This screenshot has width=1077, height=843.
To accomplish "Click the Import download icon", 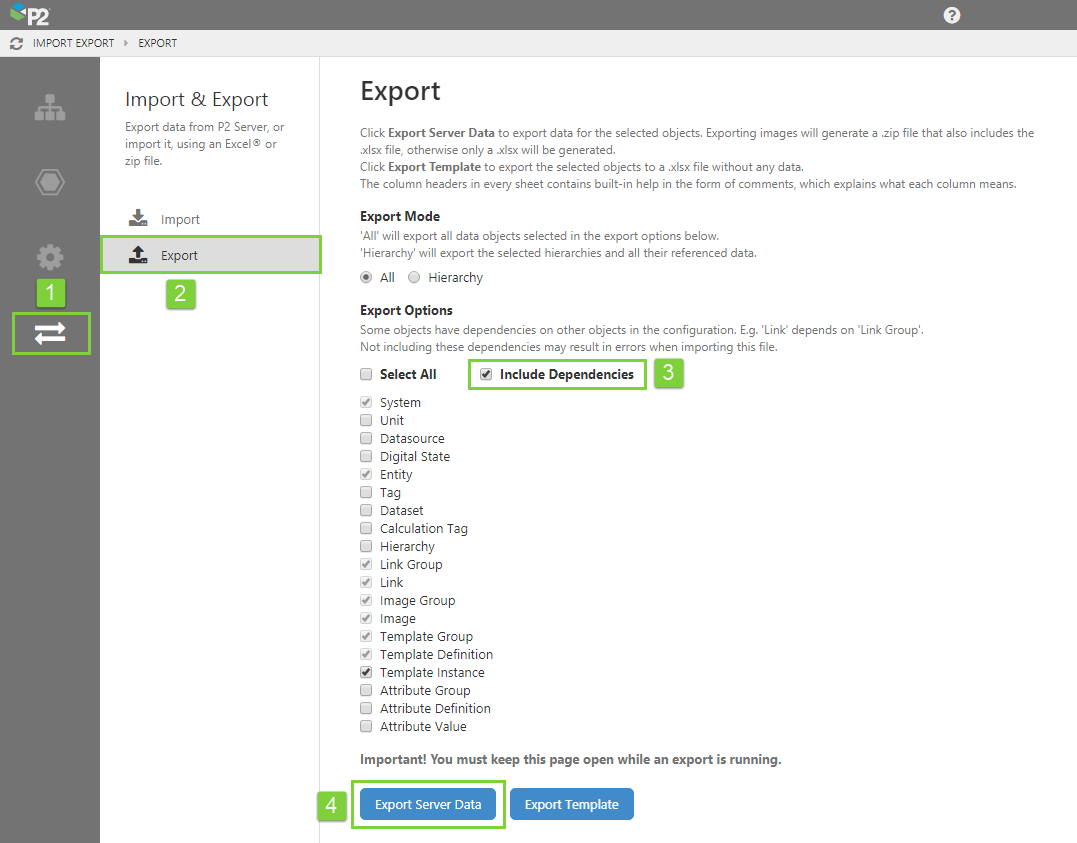I will [138, 218].
